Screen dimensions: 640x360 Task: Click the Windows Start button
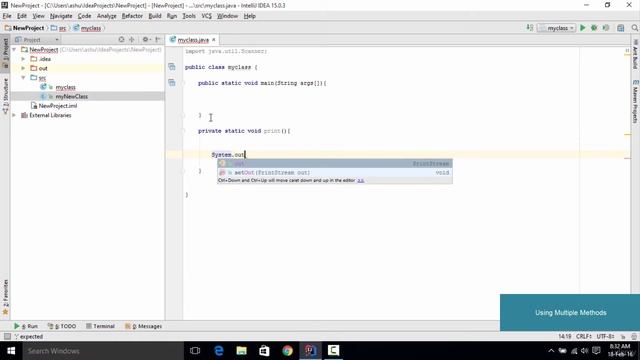[x=11, y=351]
